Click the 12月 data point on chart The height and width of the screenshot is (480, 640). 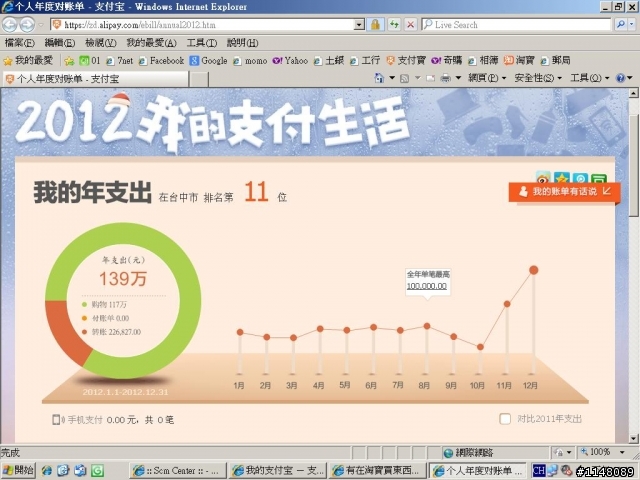(x=533, y=270)
